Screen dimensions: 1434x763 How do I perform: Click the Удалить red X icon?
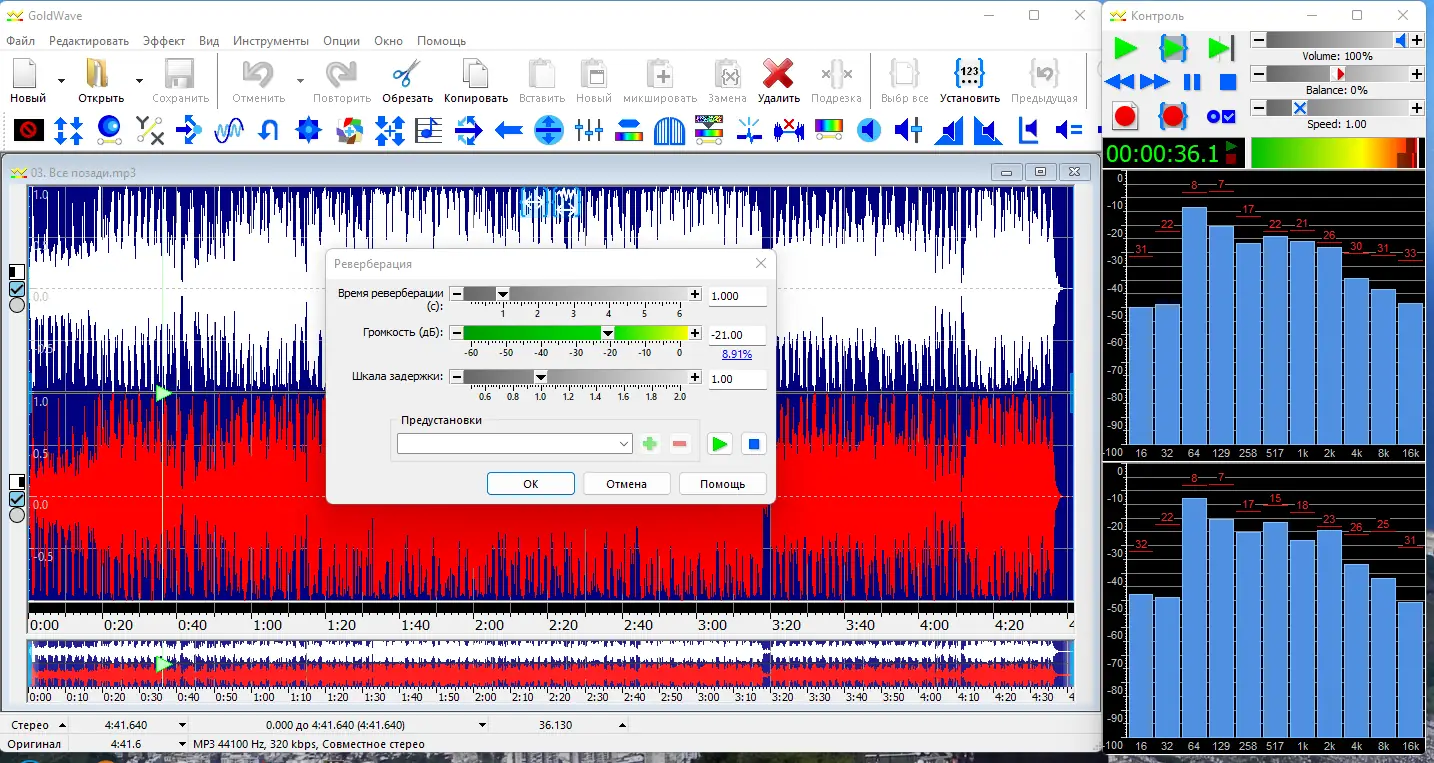tap(778, 76)
